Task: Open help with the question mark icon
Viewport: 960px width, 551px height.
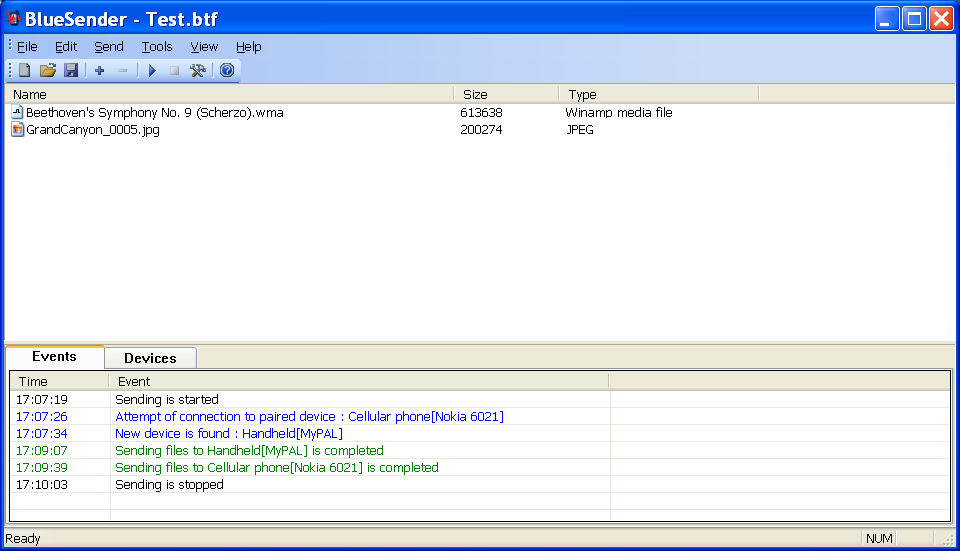Action: [x=227, y=70]
